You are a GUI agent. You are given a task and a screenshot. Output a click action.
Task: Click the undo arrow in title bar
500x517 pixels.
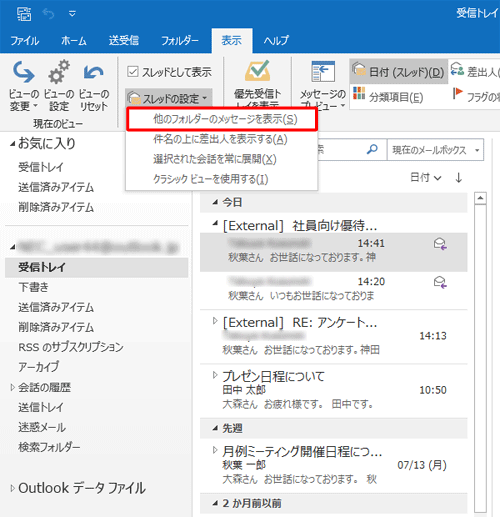click(48, 14)
